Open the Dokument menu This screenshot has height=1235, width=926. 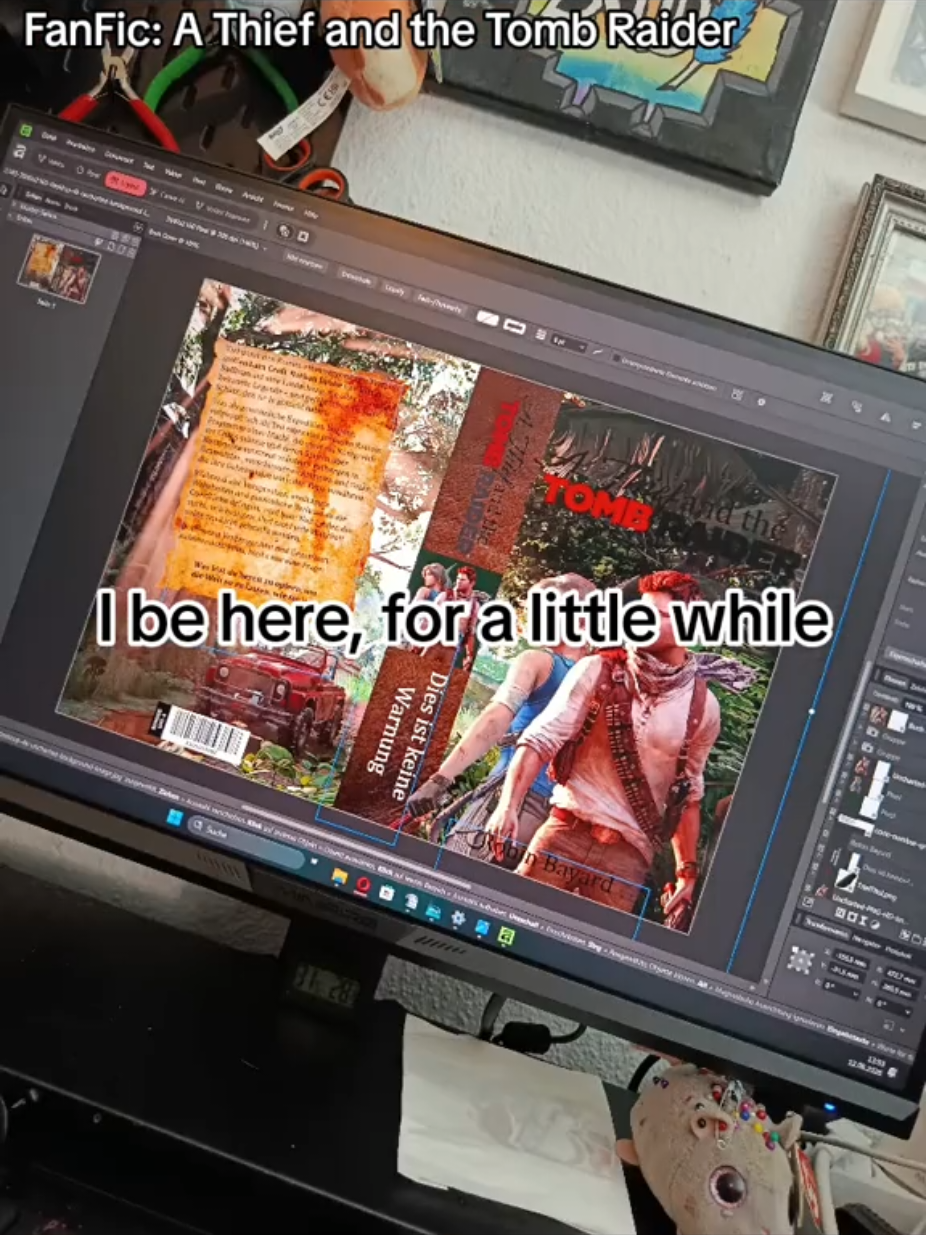click(119, 157)
